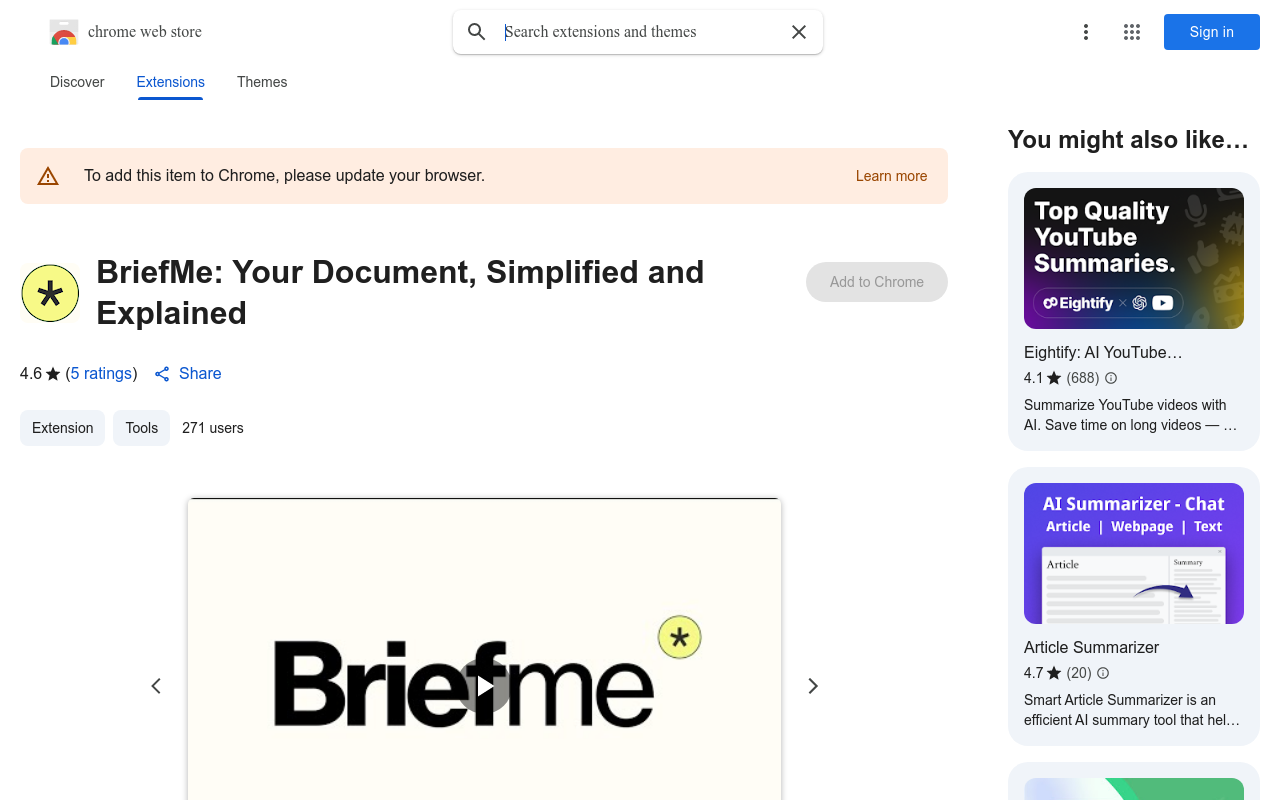1280x800 pixels.
Task: Click the Summarize YouTube videos description
Action: [x=1131, y=415]
